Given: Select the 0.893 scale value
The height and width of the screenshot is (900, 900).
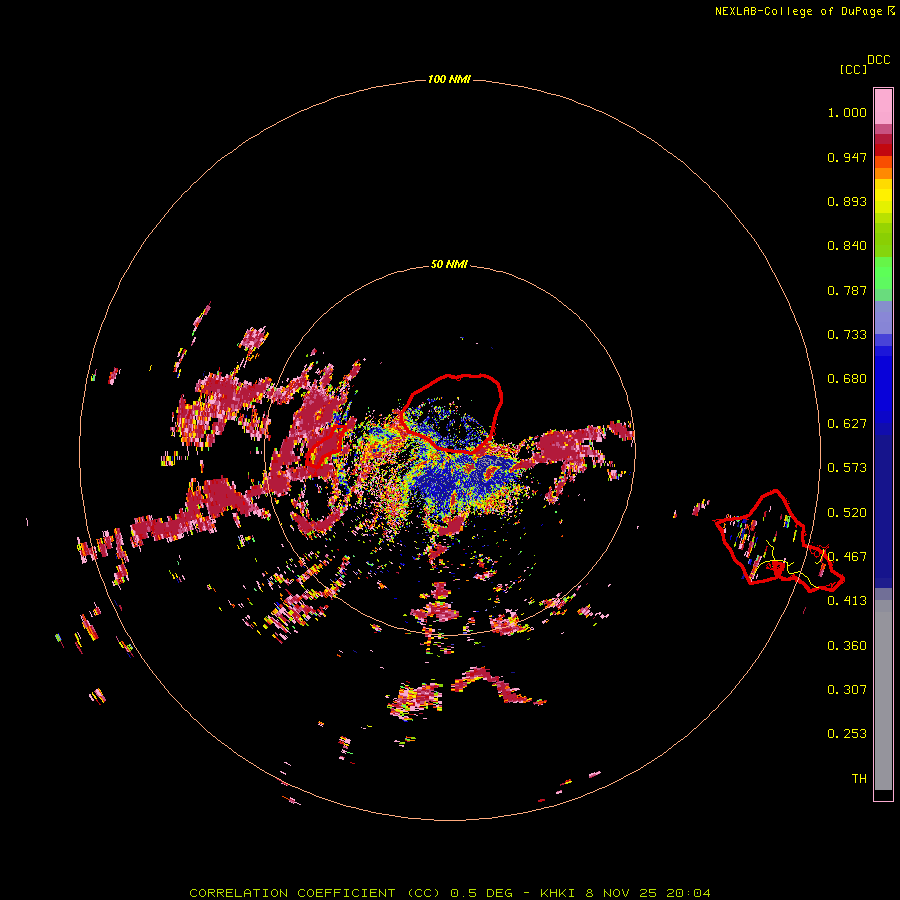Looking at the screenshot, I should [x=847, y=201].
